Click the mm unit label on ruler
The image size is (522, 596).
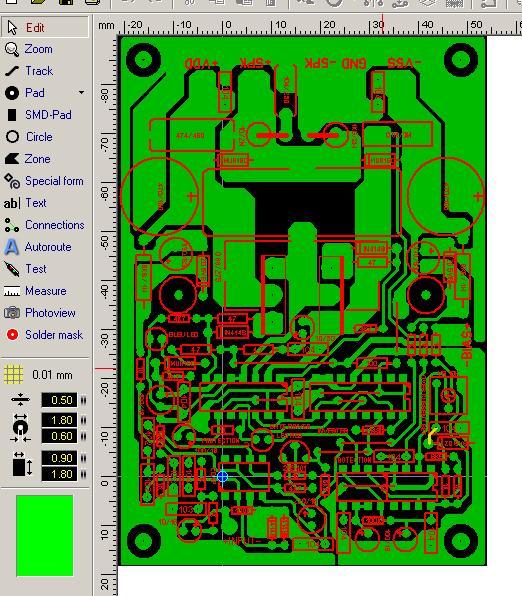point(106,25)
